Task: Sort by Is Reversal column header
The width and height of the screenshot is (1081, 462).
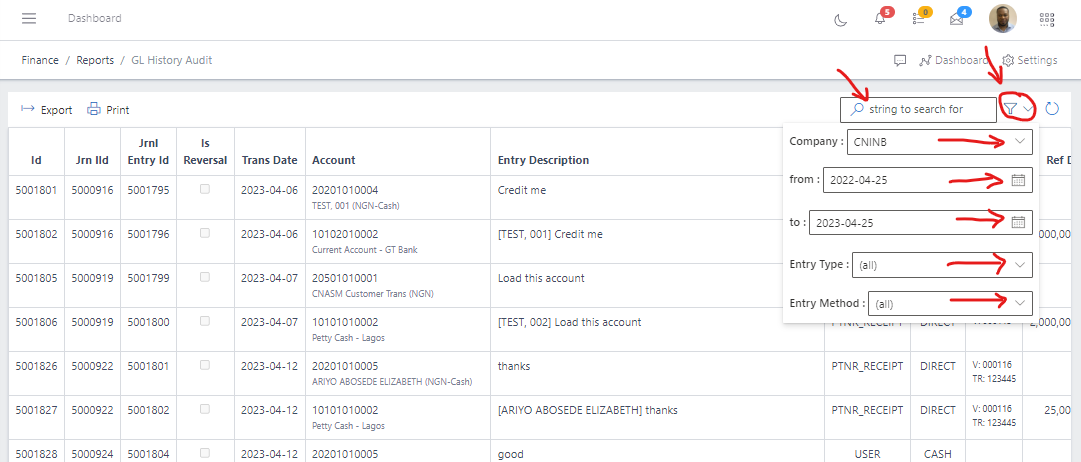Action: coord(205,152)
